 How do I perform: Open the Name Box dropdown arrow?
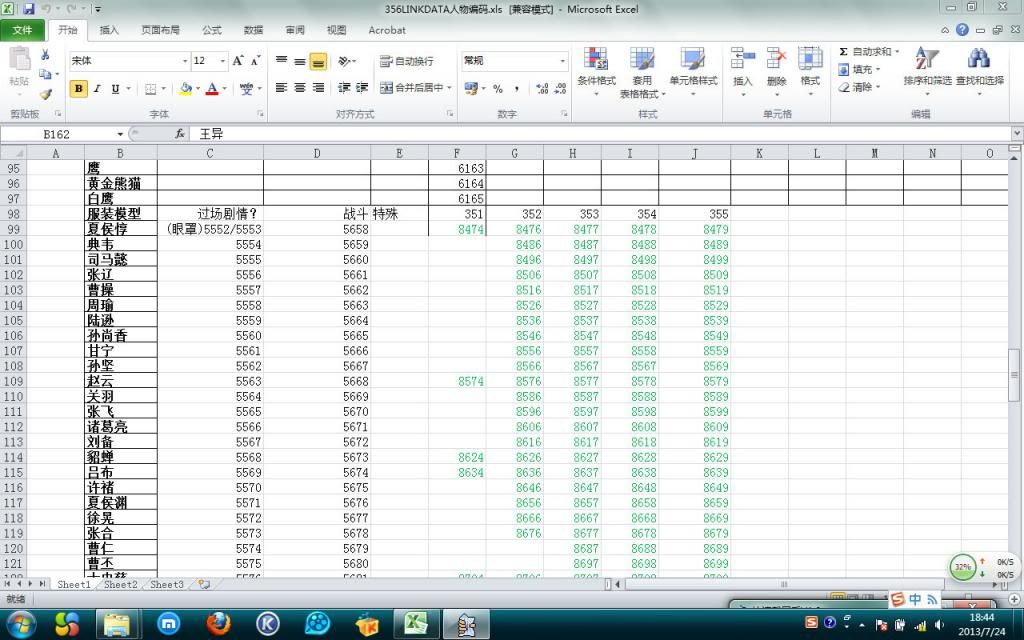(120, 133)
